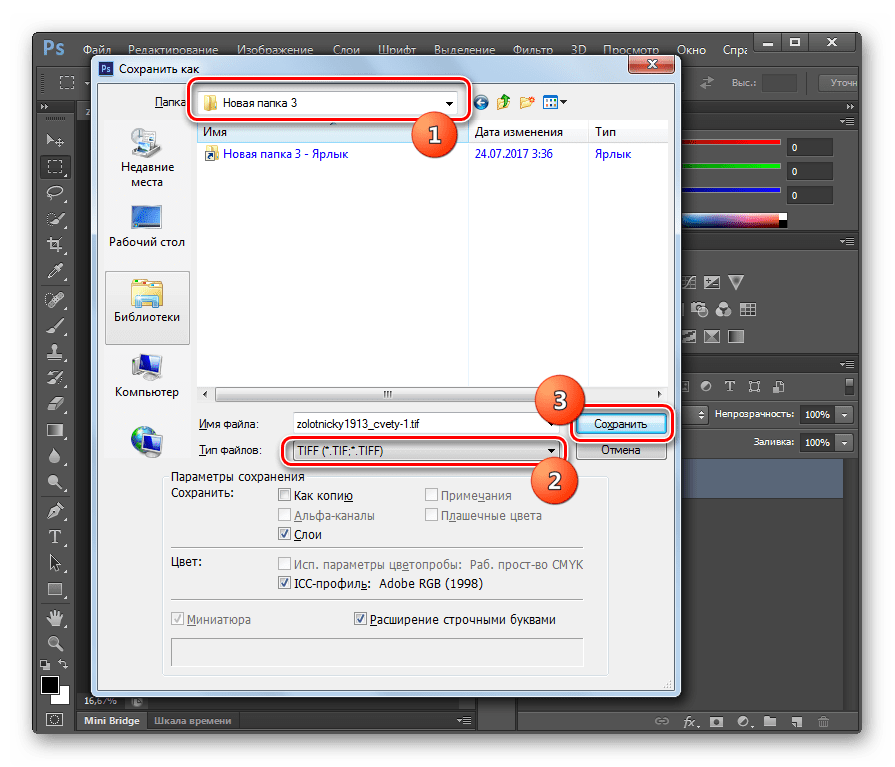Select the Healing Brush tool
The width and height of the screenshot is (895, 767).
[55, 299]
